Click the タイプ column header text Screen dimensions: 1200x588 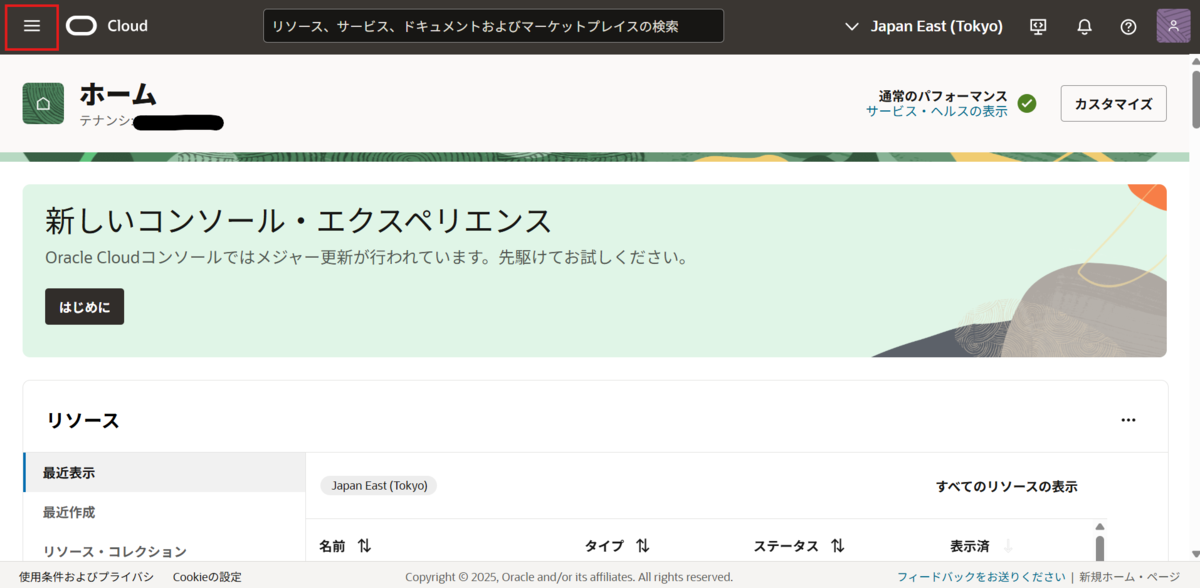point(604,546)
